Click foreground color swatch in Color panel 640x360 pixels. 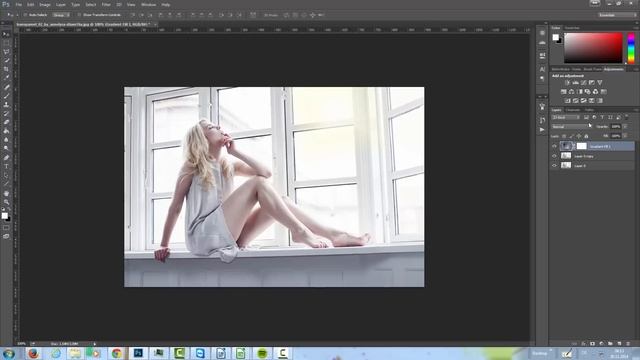[556, 38]
